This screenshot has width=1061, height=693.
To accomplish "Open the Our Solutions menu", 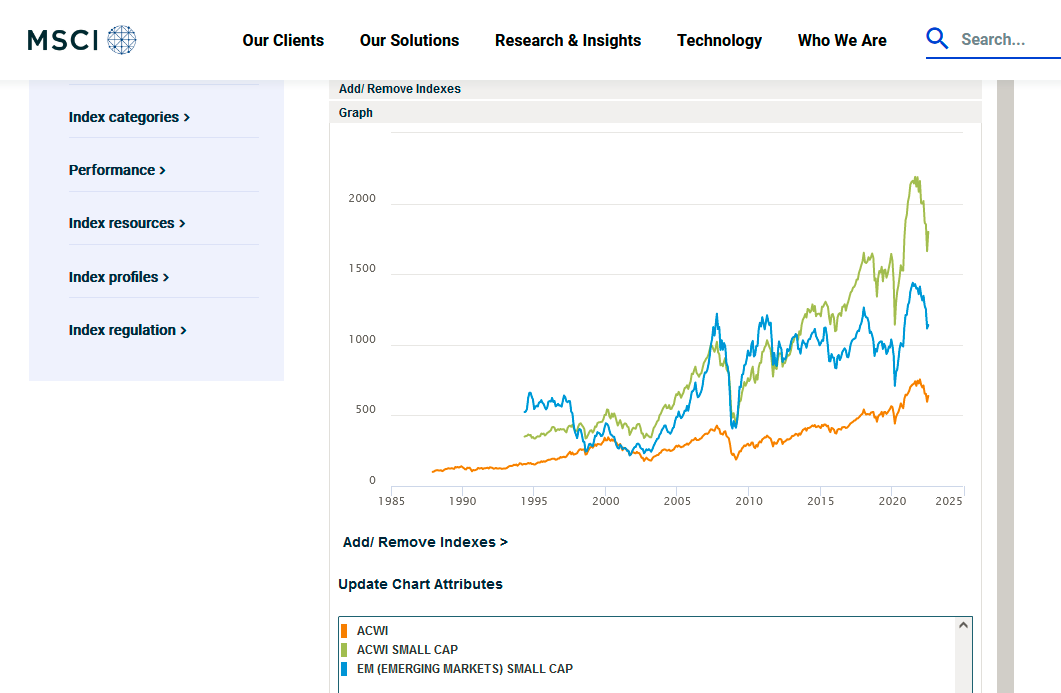I will coord(409,41).
